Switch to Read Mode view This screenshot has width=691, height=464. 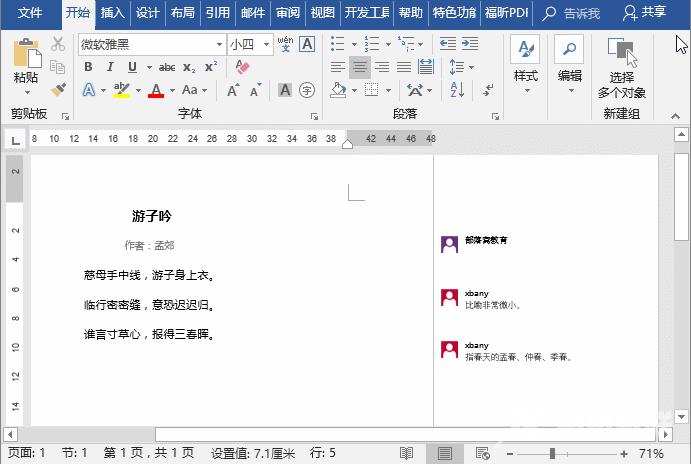point(407,453)
